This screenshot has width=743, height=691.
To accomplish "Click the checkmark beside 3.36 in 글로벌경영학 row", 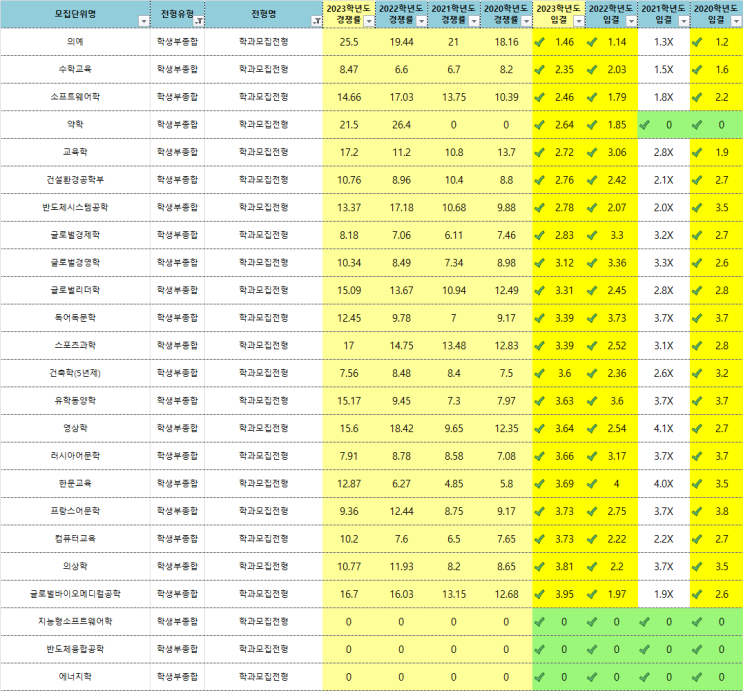I will [592, 264].
